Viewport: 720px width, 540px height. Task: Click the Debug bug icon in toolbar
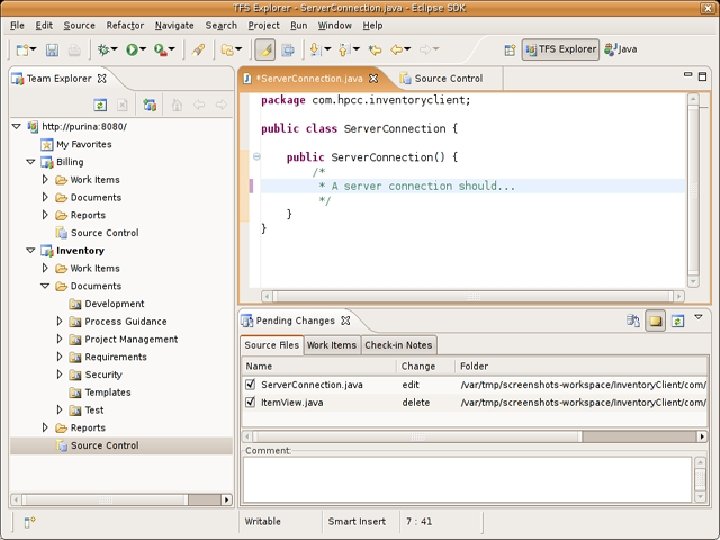pyautogui.click(x=102, y=49)
